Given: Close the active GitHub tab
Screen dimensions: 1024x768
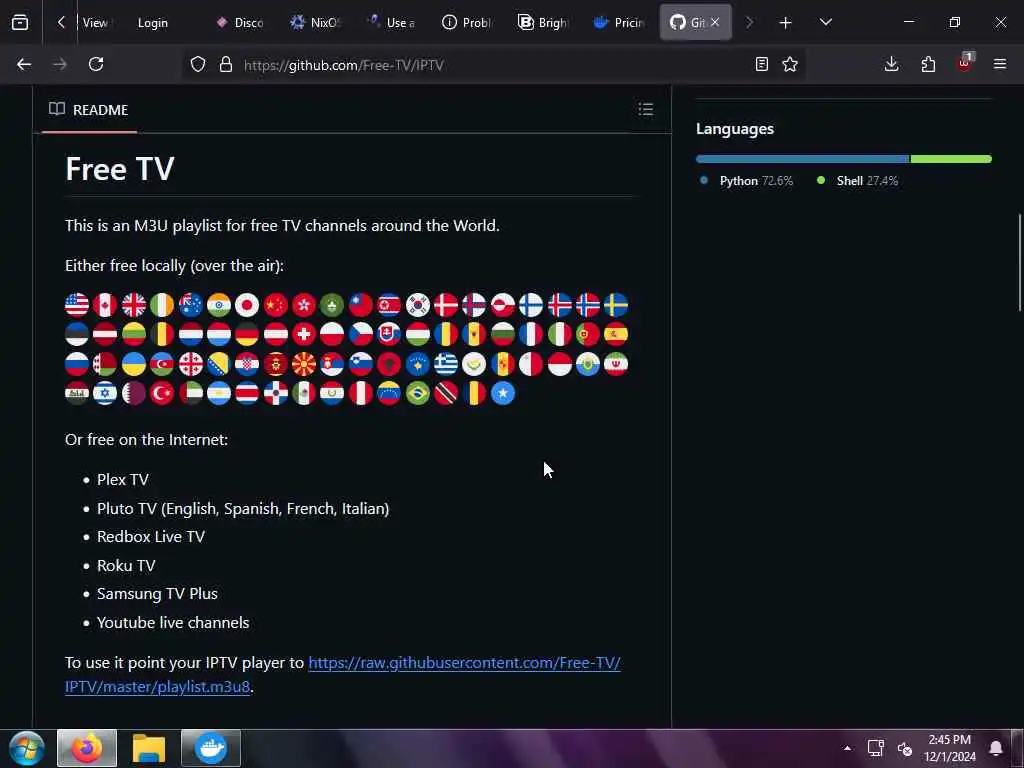Looking at the screenshot, I should pos(715,22).
